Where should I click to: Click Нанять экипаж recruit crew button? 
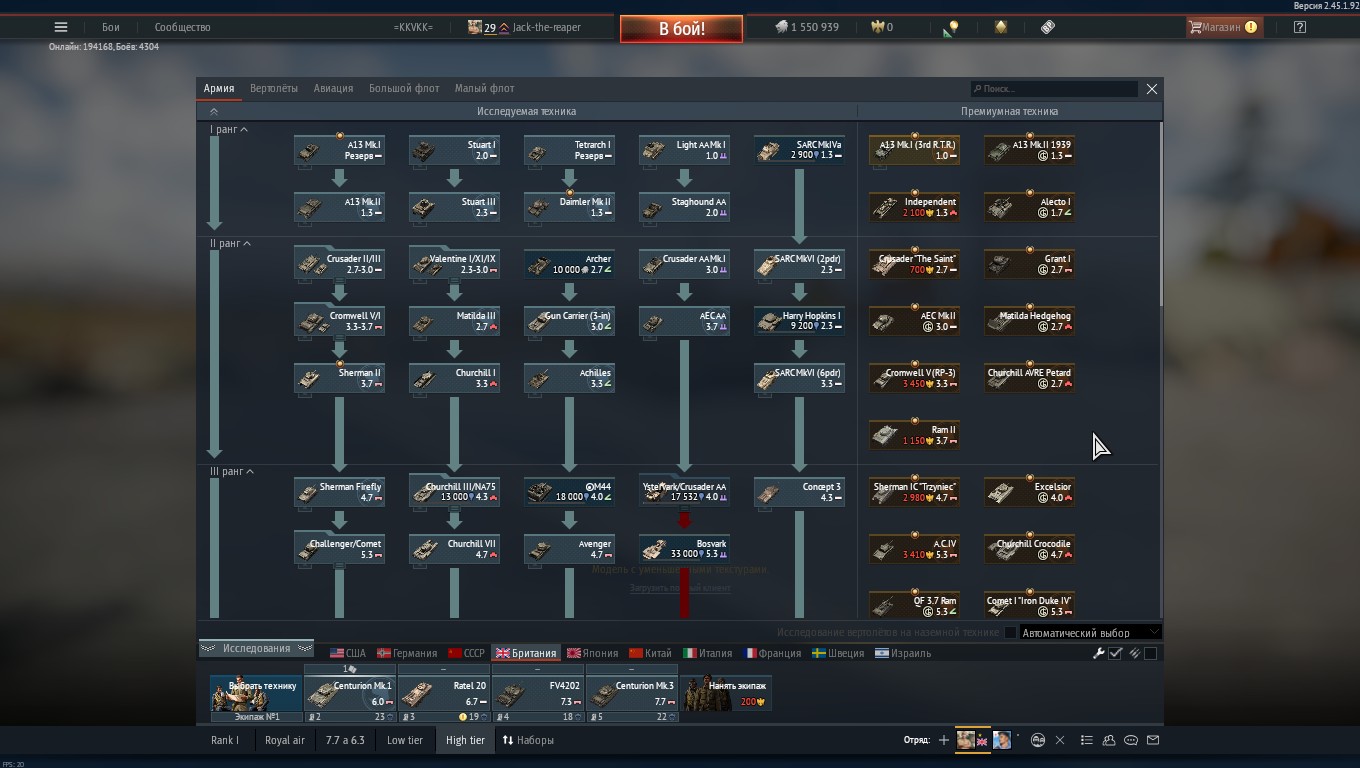[726, 693]
